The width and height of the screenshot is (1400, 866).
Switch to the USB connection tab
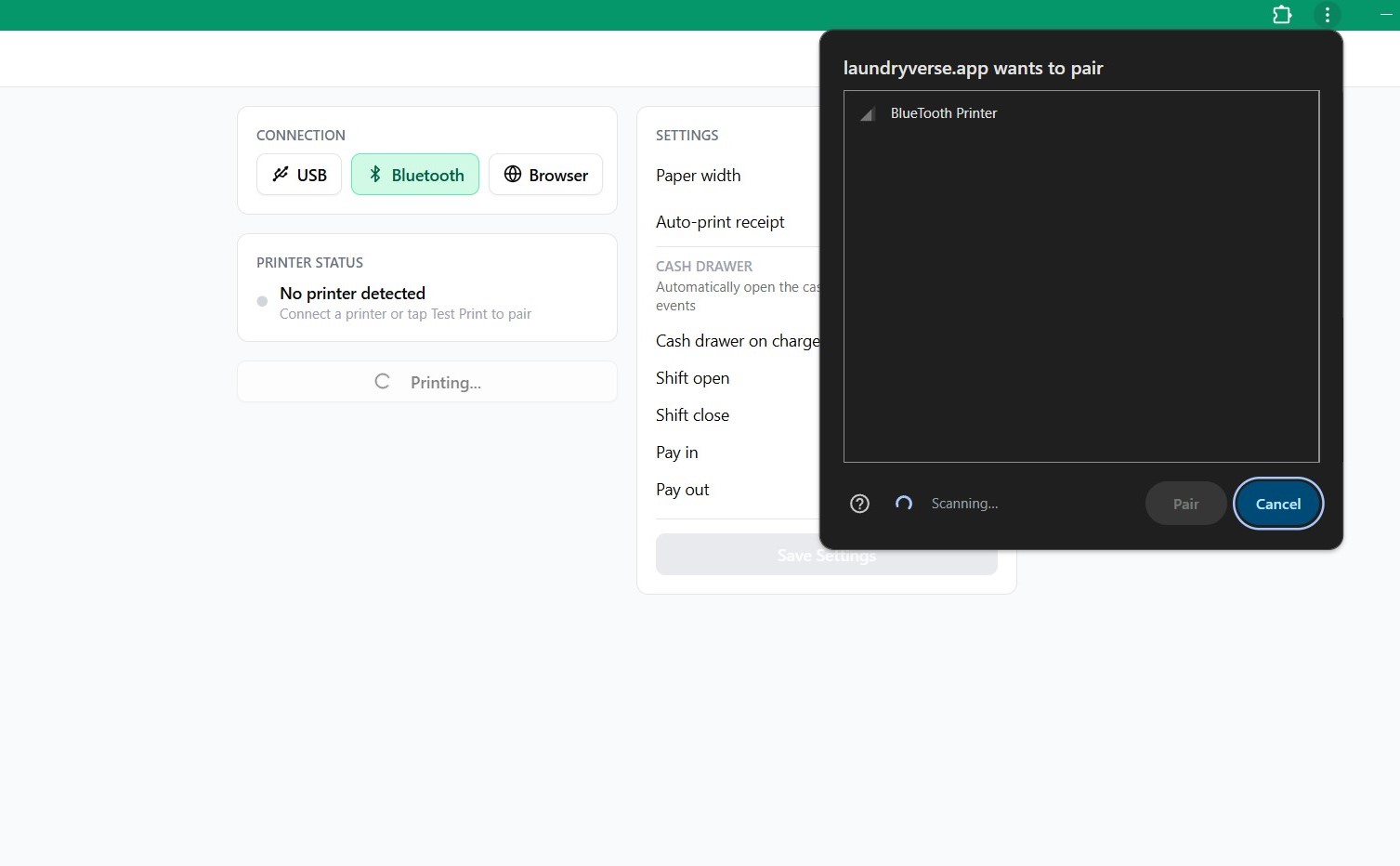(x=298, y=175)
